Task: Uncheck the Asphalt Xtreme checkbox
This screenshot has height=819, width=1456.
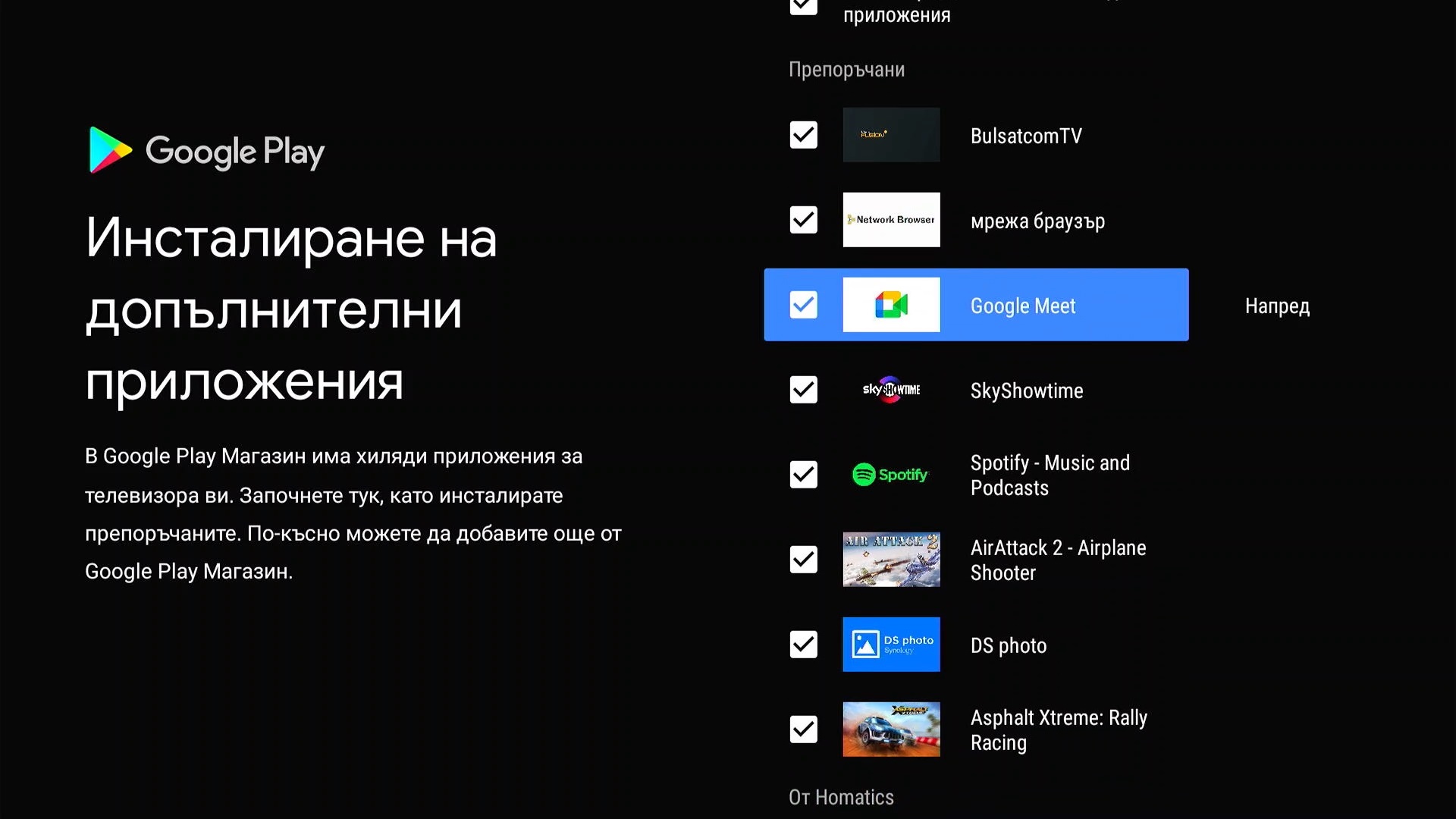Action: [804, 730]
